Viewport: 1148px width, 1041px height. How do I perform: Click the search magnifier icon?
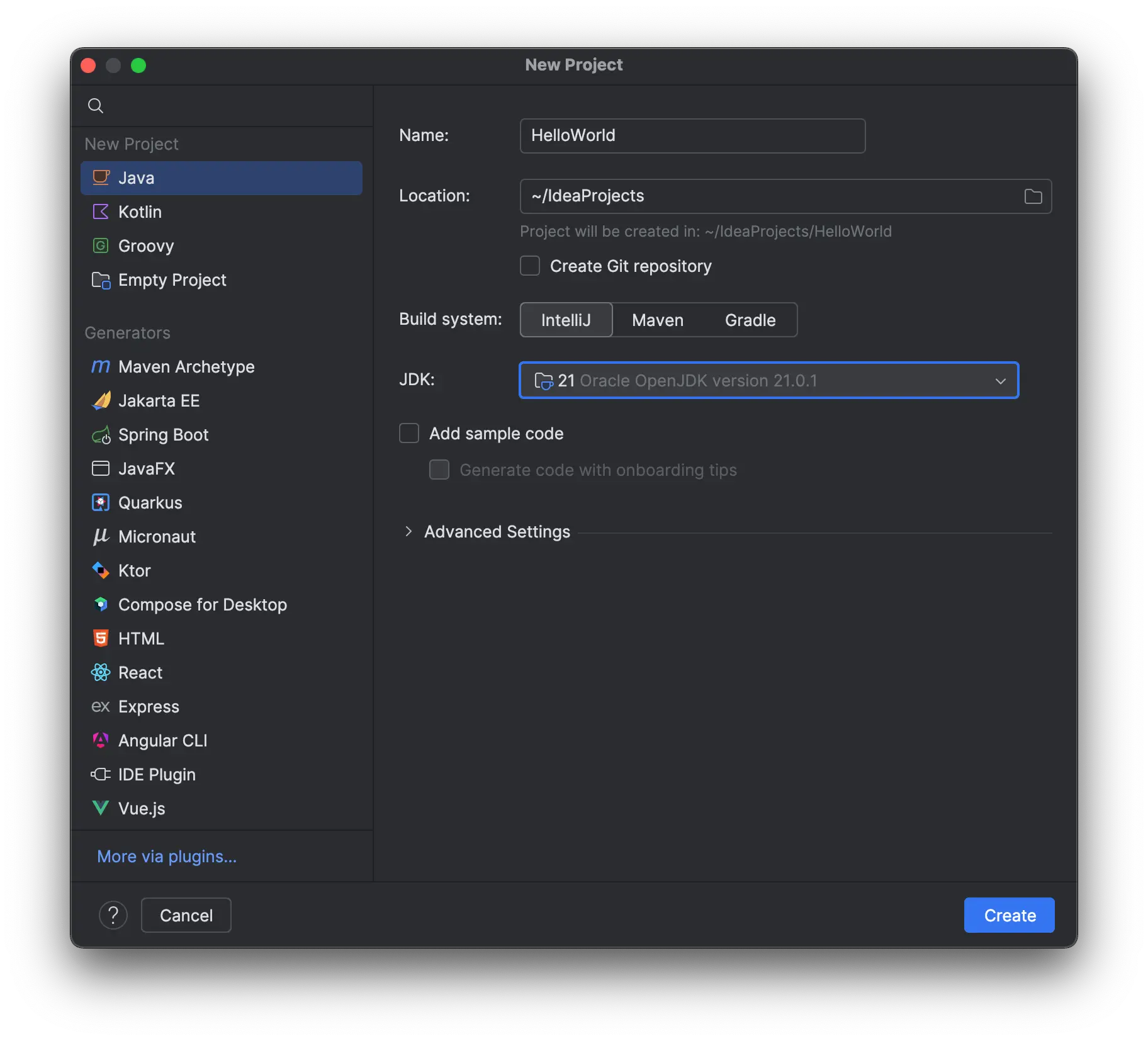pos(96,105)
